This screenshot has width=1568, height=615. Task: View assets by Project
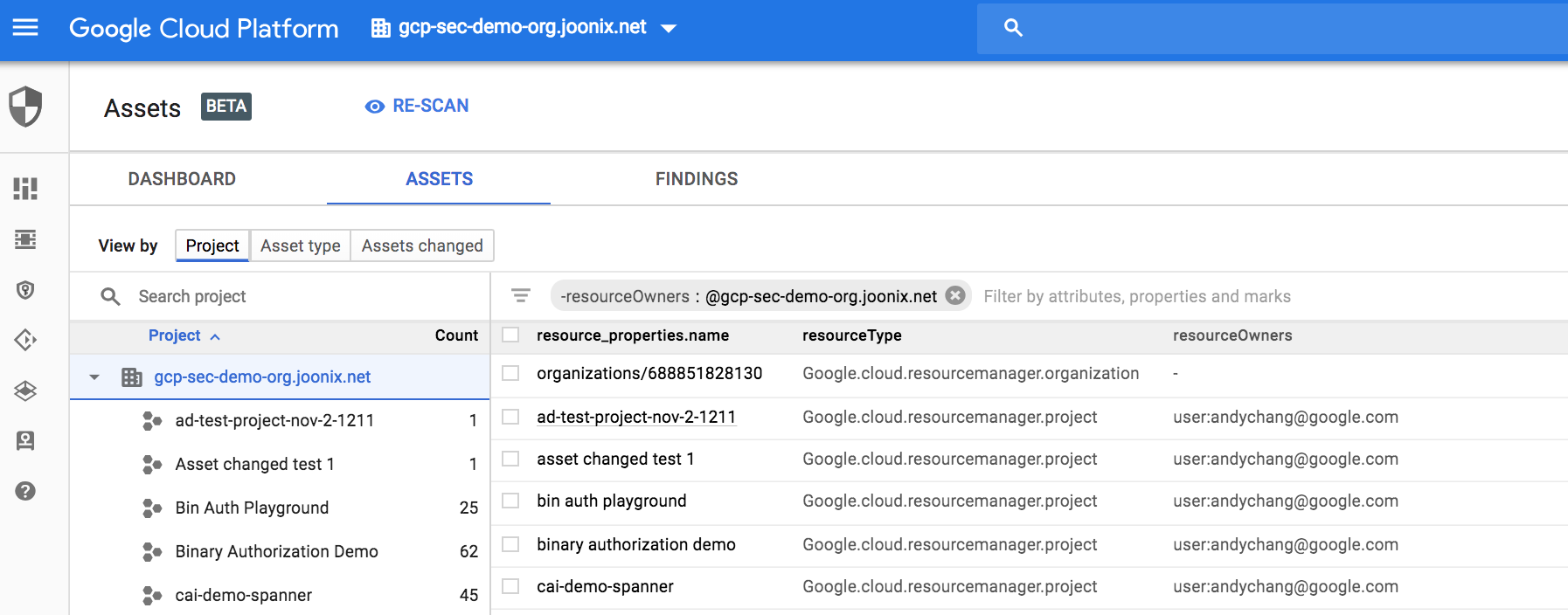[x=212, y=245]
